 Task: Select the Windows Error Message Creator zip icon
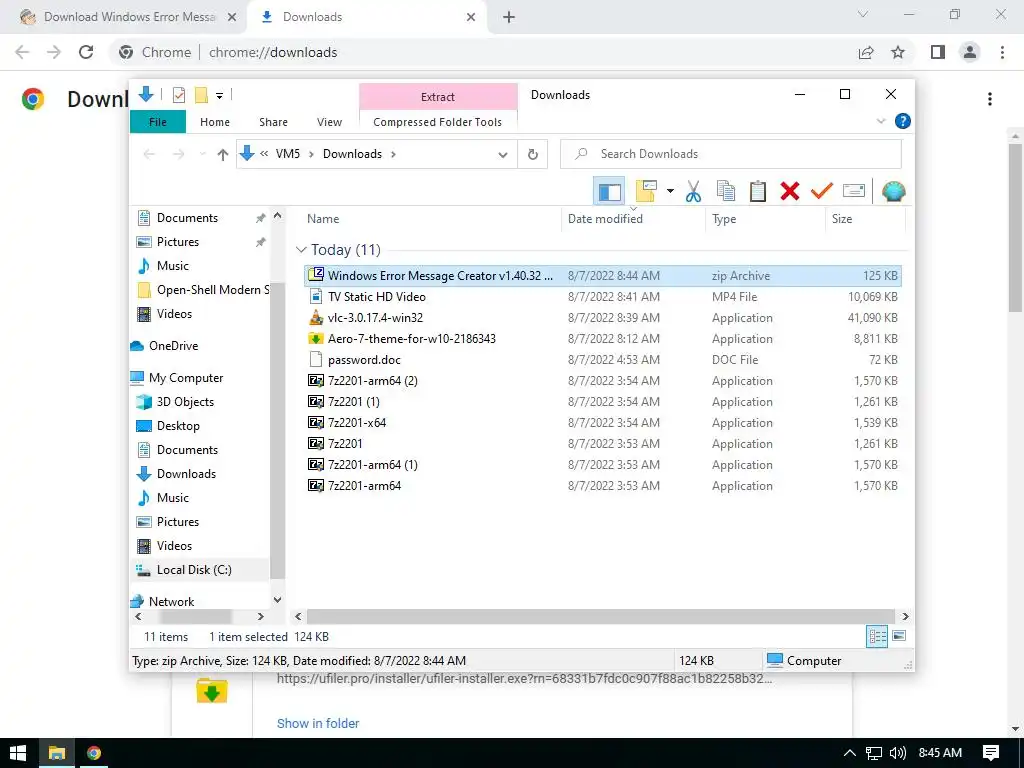click(x=315, y=275)
